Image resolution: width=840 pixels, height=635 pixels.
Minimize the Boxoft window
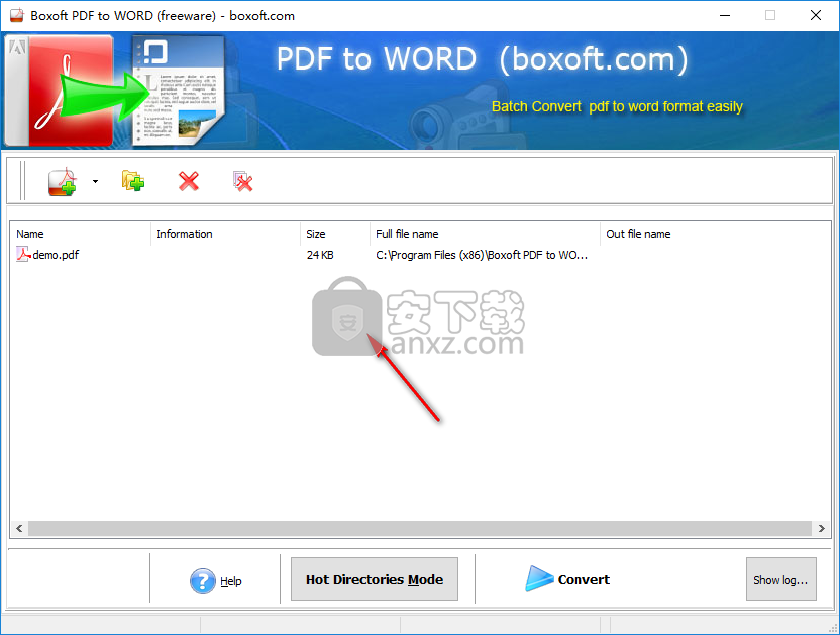pyautogui.click(x=725, y=16)
